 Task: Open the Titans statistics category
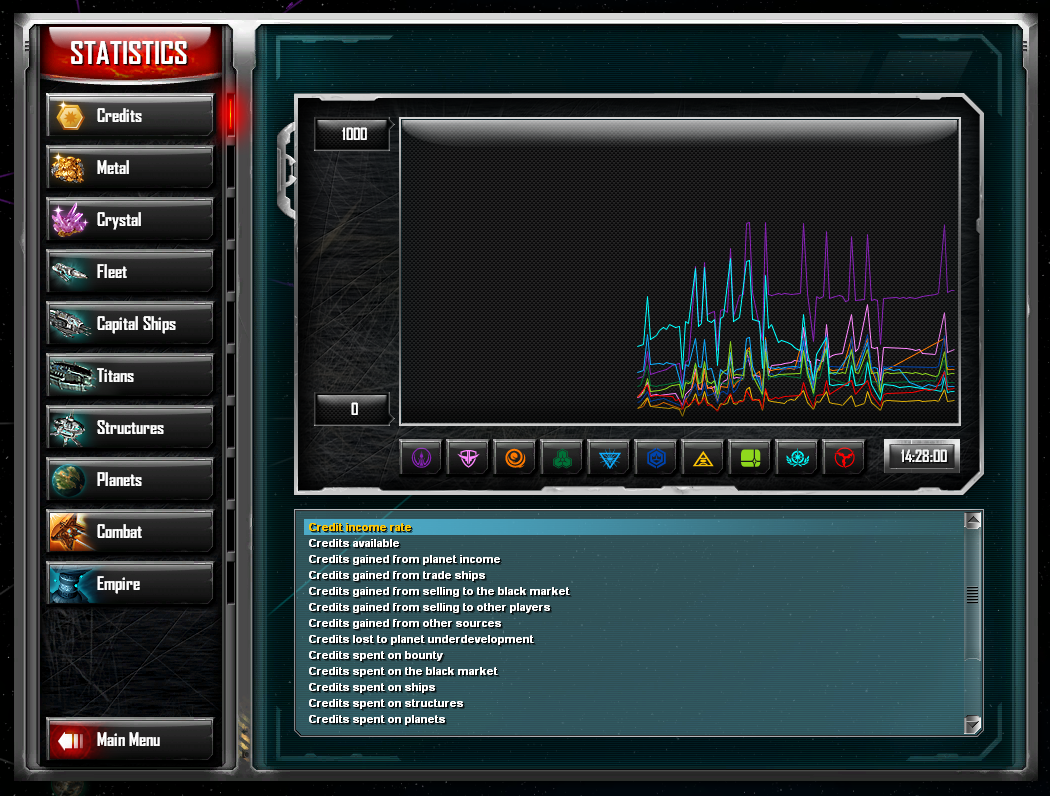click(x=130, y=376)
